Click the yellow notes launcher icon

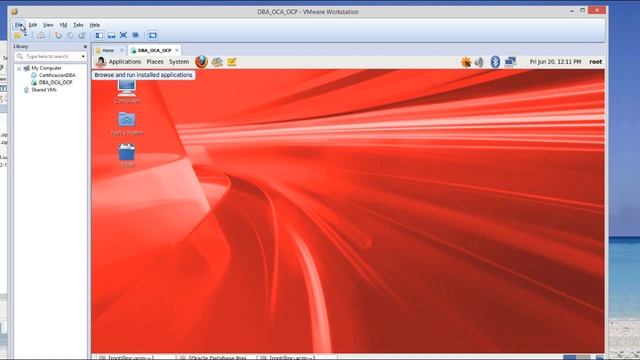click(232, 62)
